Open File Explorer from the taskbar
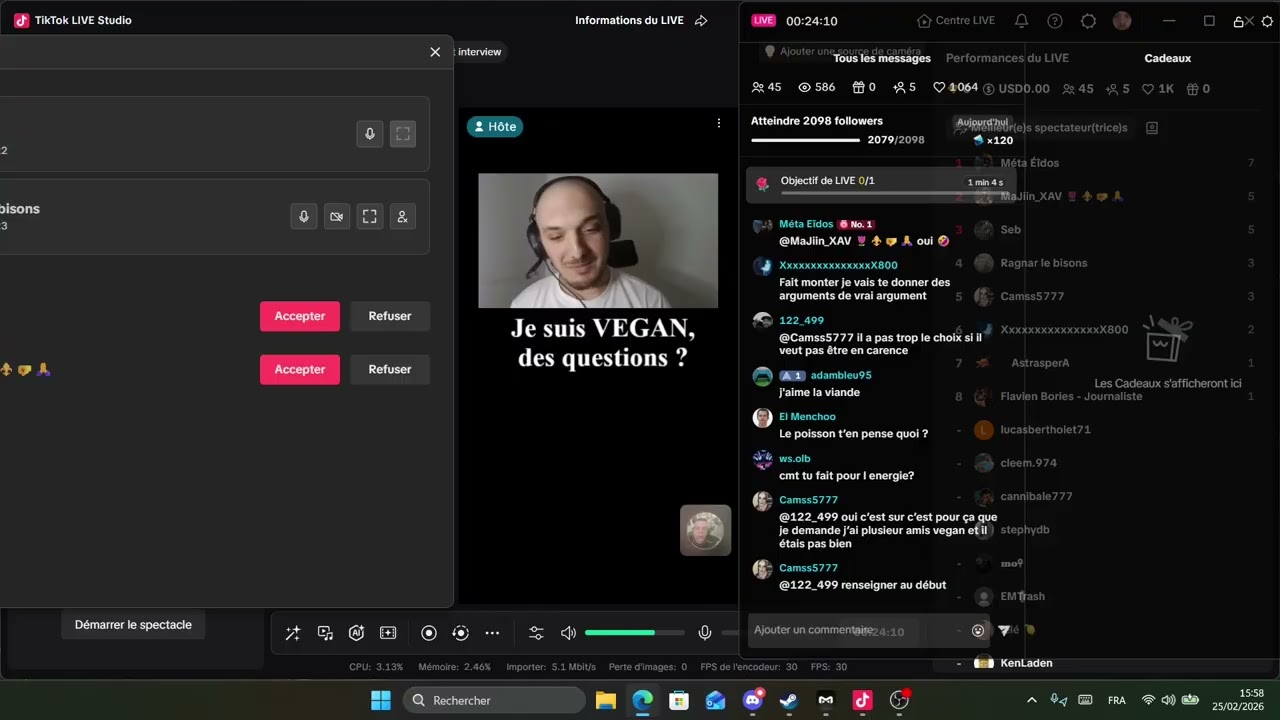1280x720 pixels. click(605, 700)
